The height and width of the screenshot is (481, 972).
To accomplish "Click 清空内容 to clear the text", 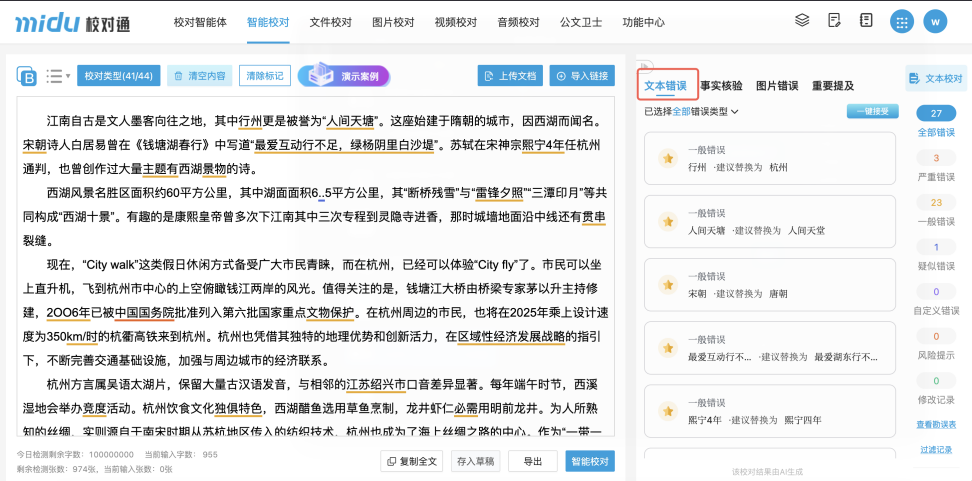I will click(200, 76).
